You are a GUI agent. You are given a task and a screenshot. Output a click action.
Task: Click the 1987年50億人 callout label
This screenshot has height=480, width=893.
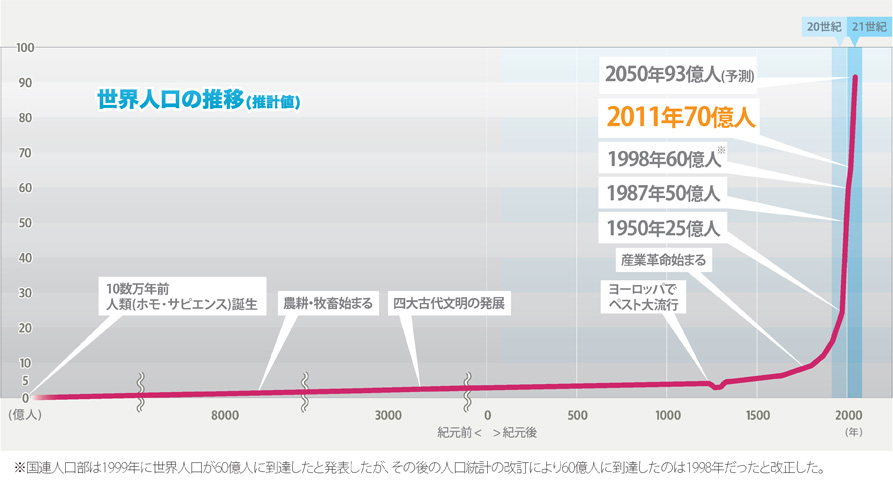click(663, 194)
